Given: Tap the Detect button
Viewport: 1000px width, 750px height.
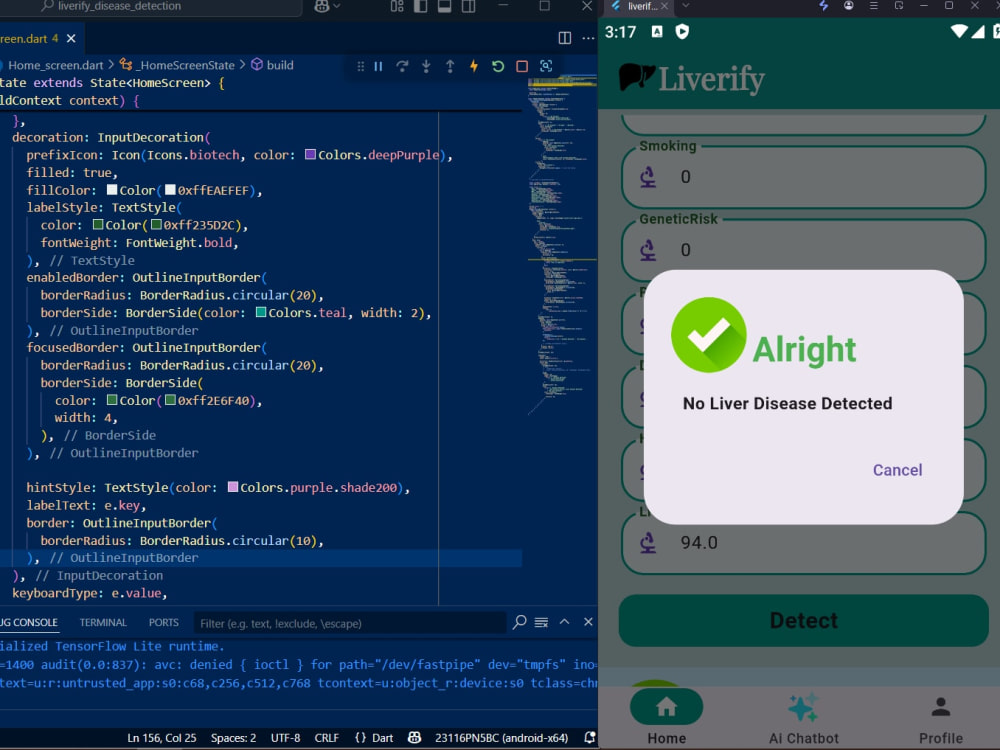Looking at the screenshot, I should click(x=804, y=621).
